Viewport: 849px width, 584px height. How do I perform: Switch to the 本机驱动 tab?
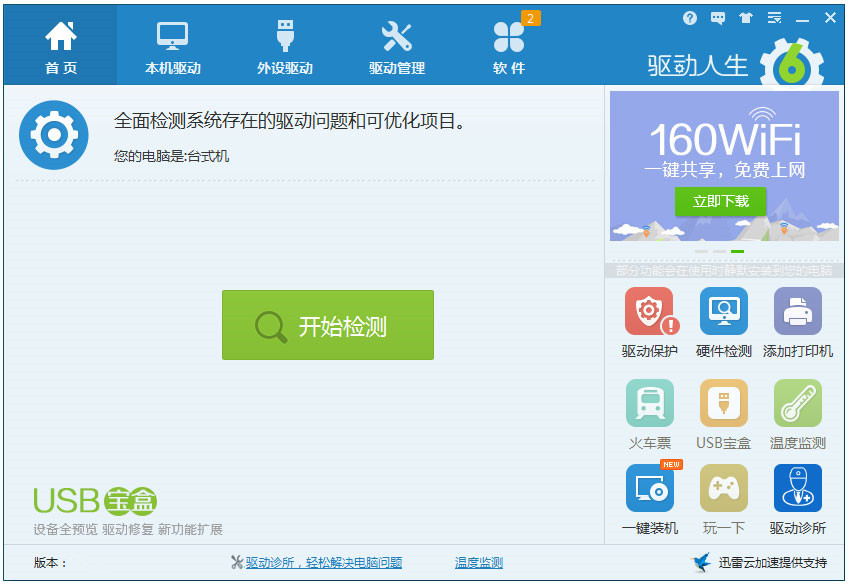point(171,44)
